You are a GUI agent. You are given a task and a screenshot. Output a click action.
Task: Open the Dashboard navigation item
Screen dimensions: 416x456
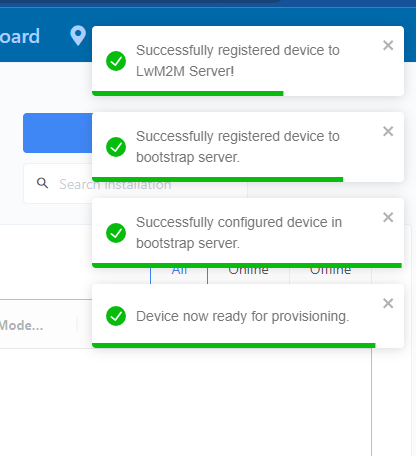coord(20,36)
